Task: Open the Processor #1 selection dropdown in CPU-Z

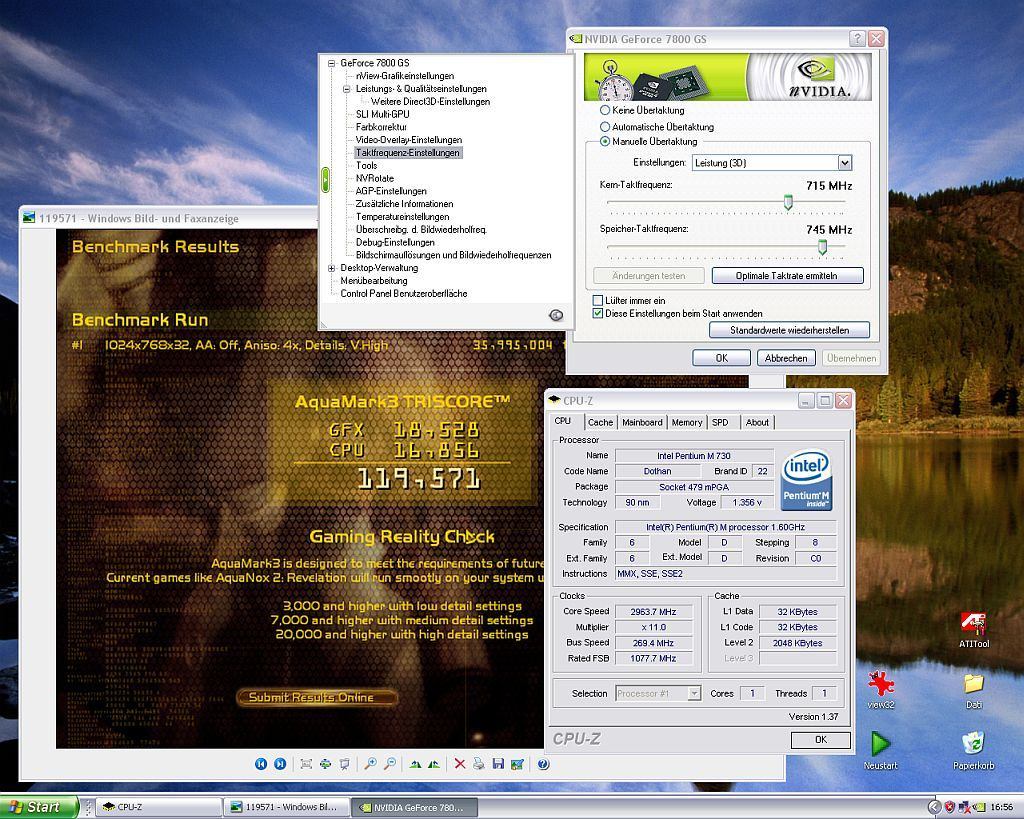Action: pos(694,694)
